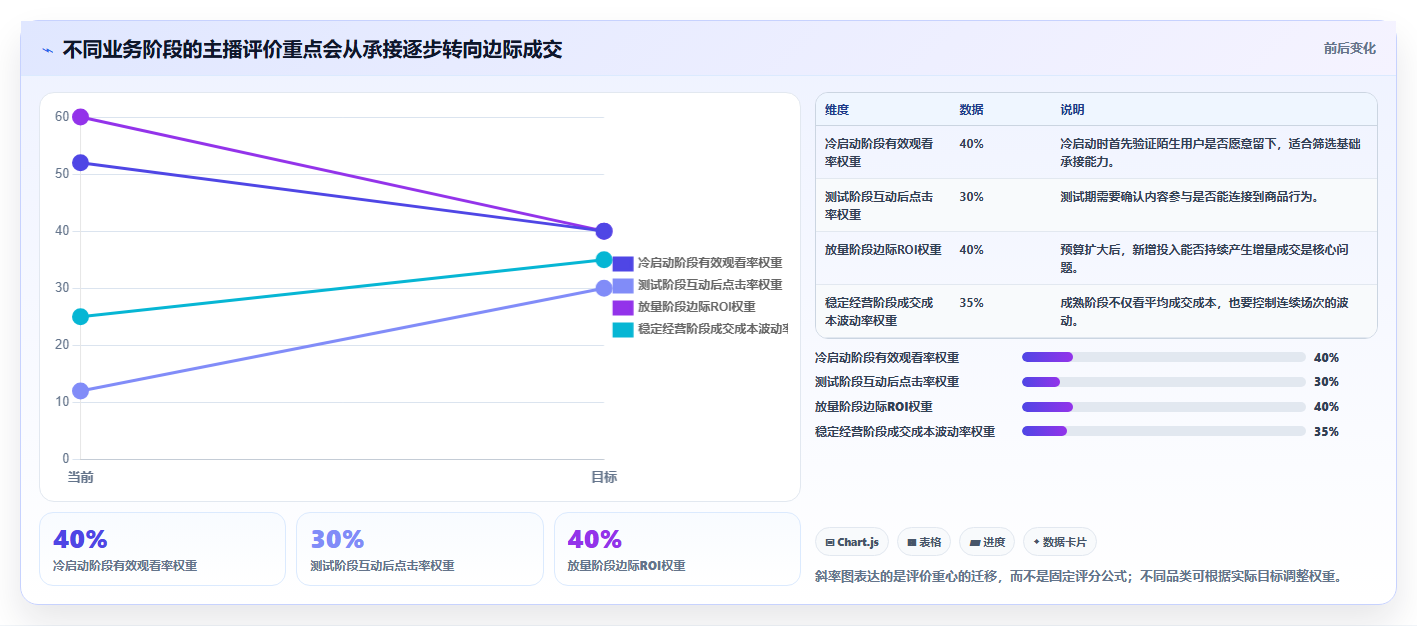Open the 40% 冷启动阶段有效观看率权重 stat card
This screenshot has width=1417, height=626.
pos(162,549)
